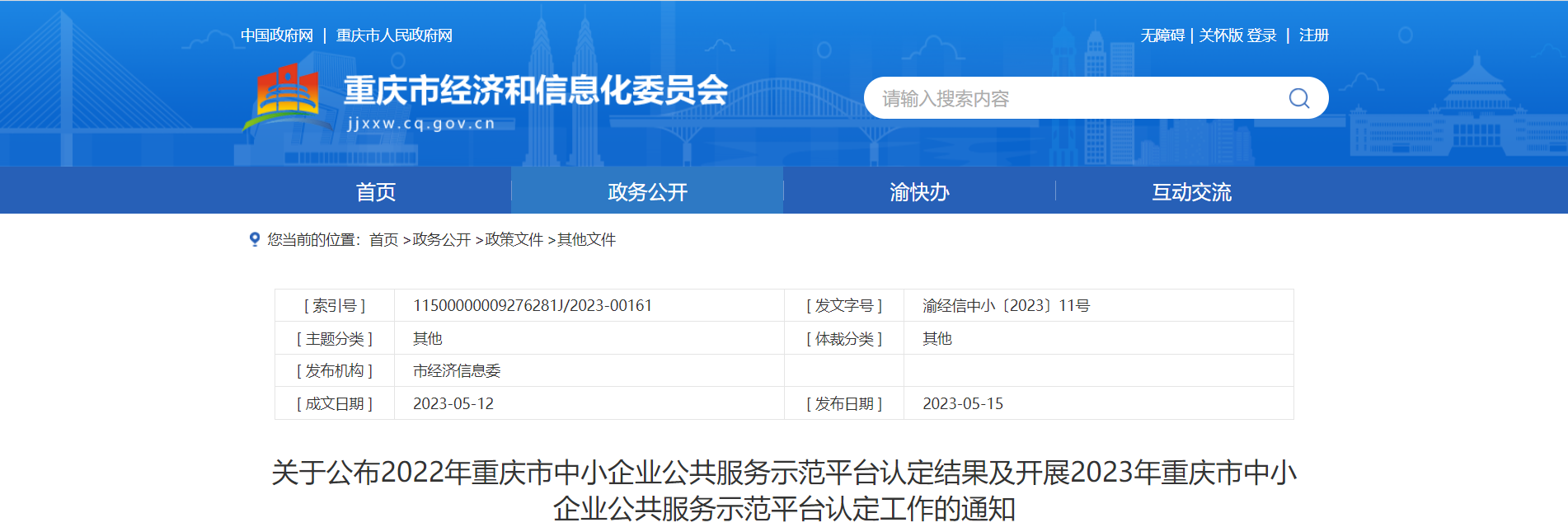Screen dimensions: 1568x532
Task: Click the jjxxw.cq.gov.cn site address text
Action: tap(421, 124)
